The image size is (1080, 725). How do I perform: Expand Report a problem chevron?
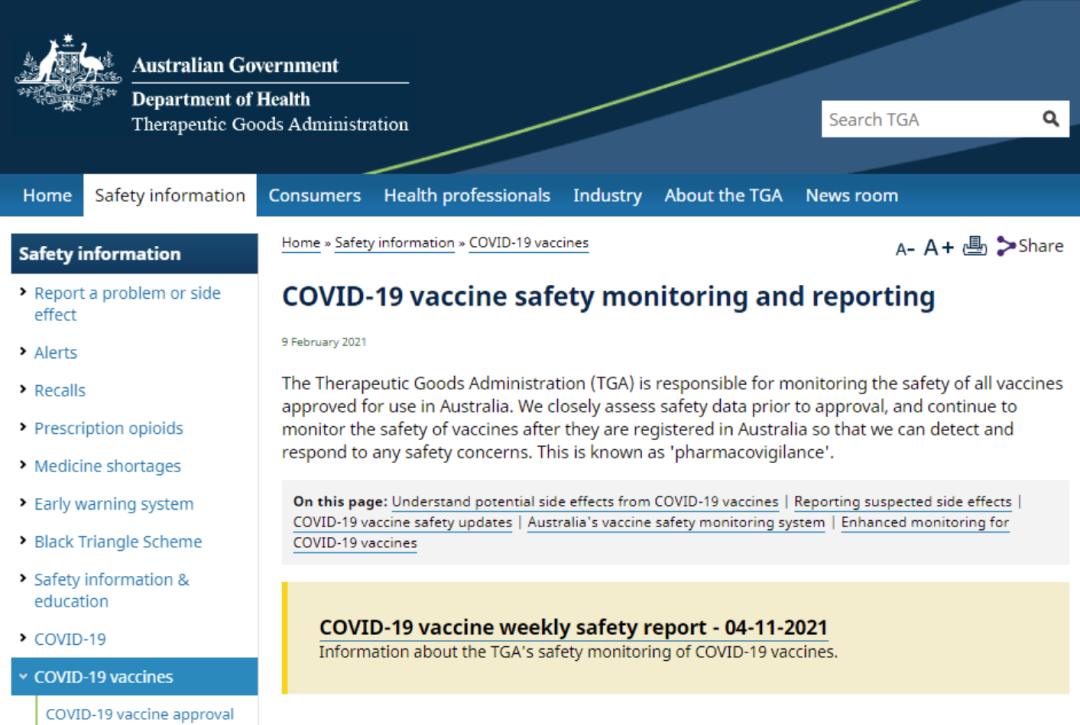click(23, 292)
